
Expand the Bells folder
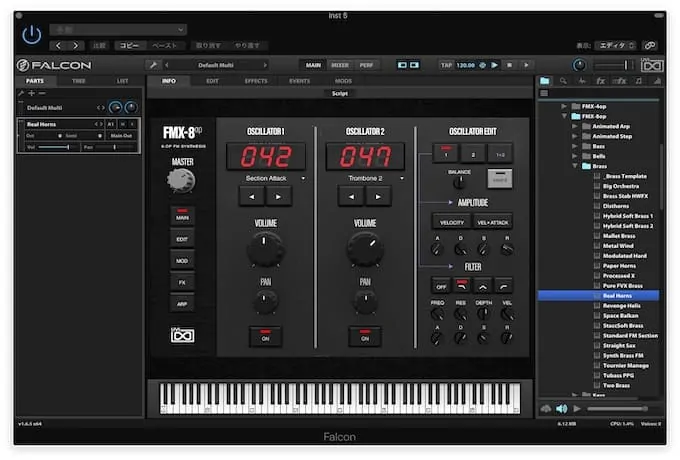(574, 156)
